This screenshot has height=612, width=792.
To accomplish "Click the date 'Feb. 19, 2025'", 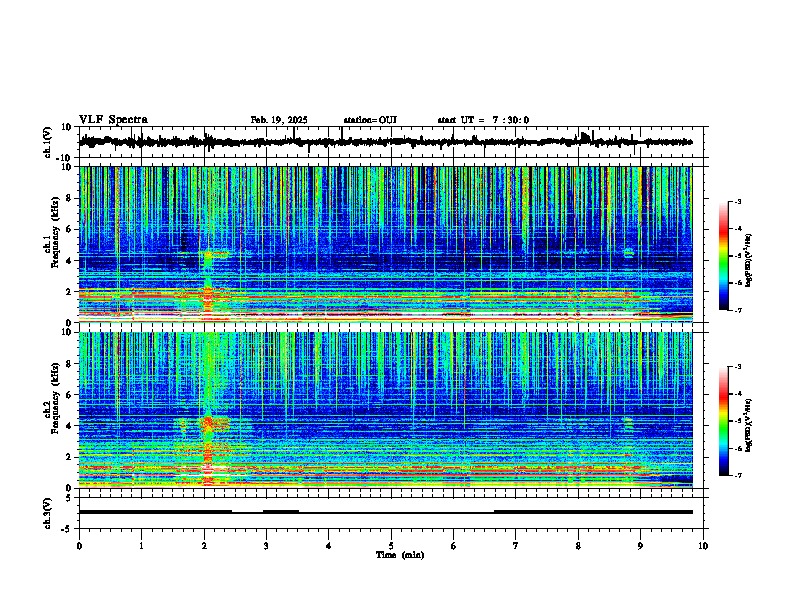I will [279, 120].
